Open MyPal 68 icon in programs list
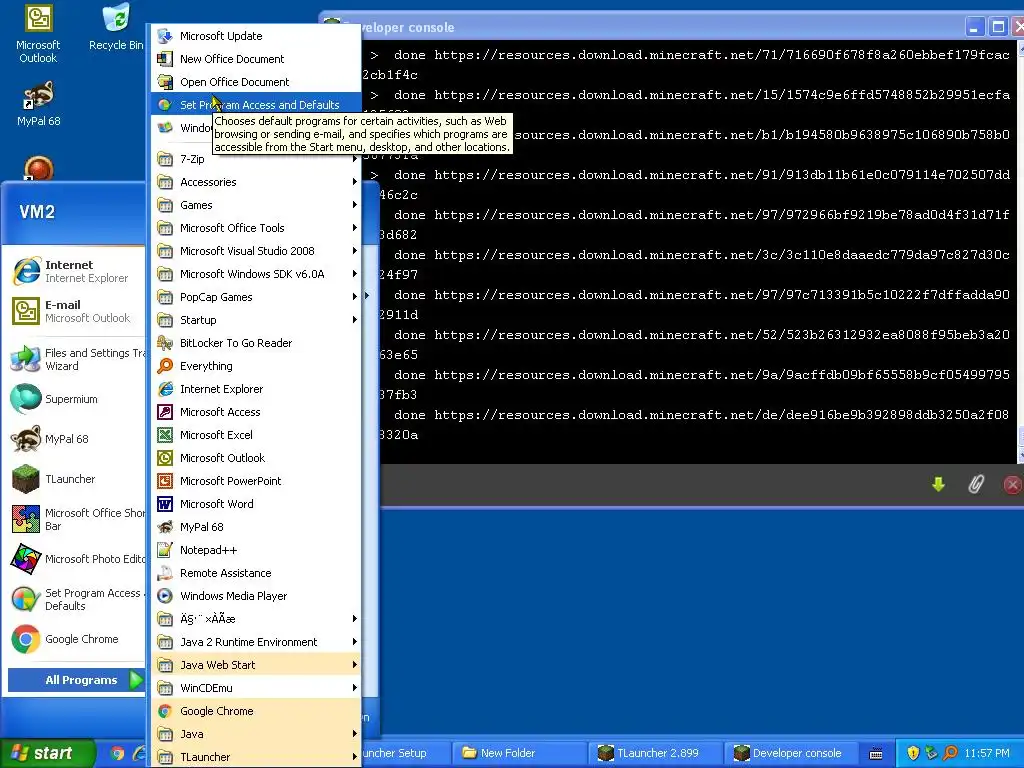The width and height of the screenshot is (1024, 768). coord(165,526)
